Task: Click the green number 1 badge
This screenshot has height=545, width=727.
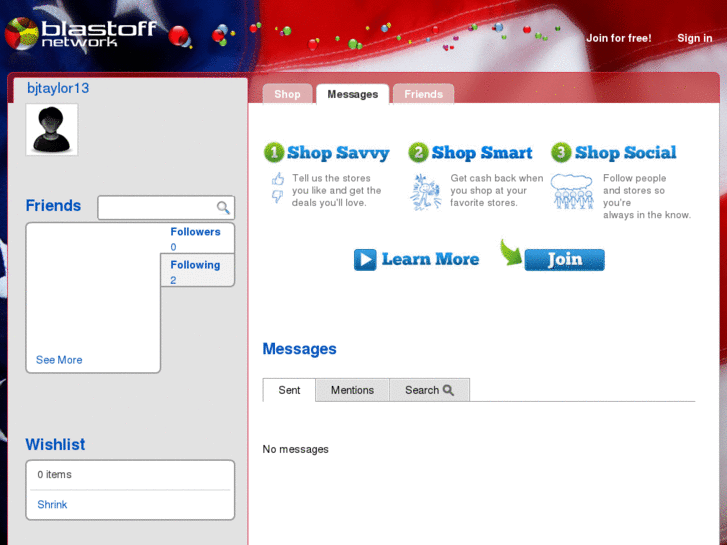Action: [274, 153]
